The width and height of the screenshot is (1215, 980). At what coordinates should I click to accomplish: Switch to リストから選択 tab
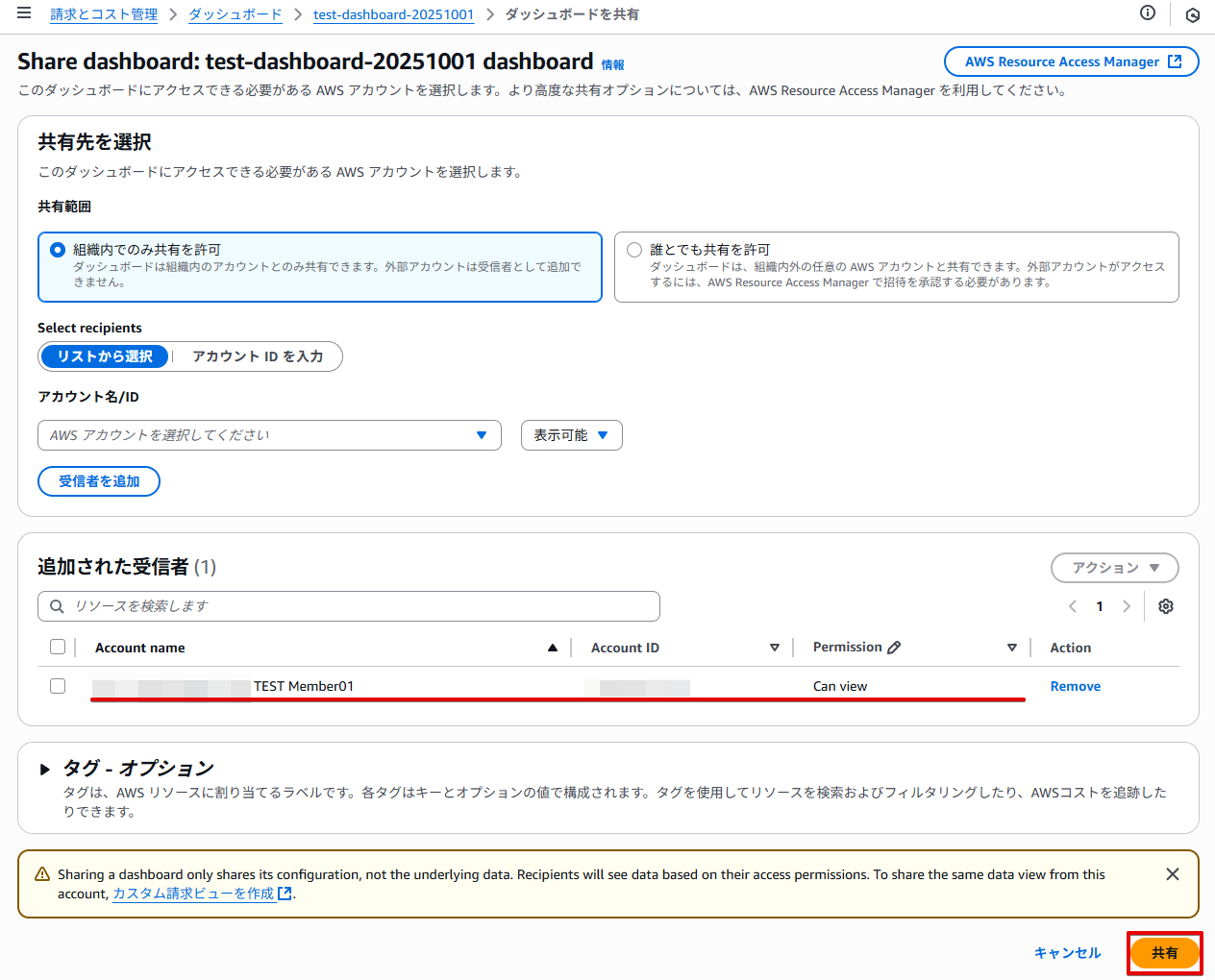coord(105,356)
